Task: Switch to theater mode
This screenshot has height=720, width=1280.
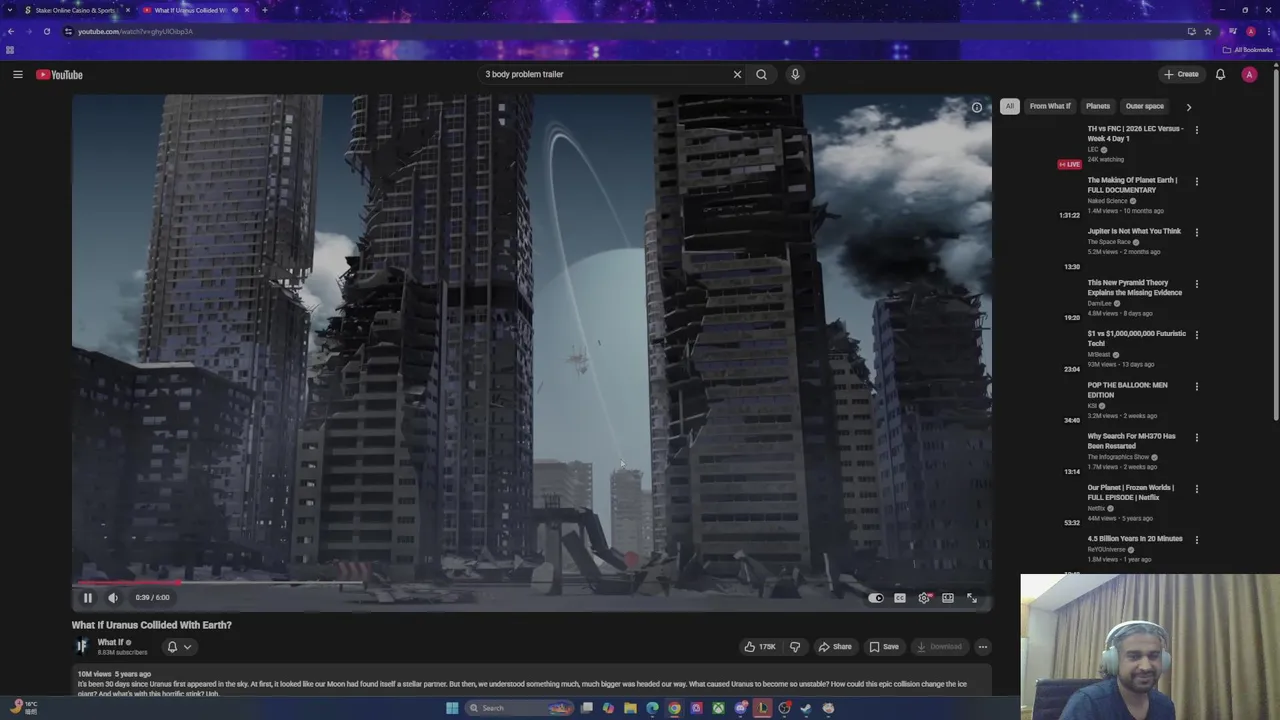Action: point(948,598)
